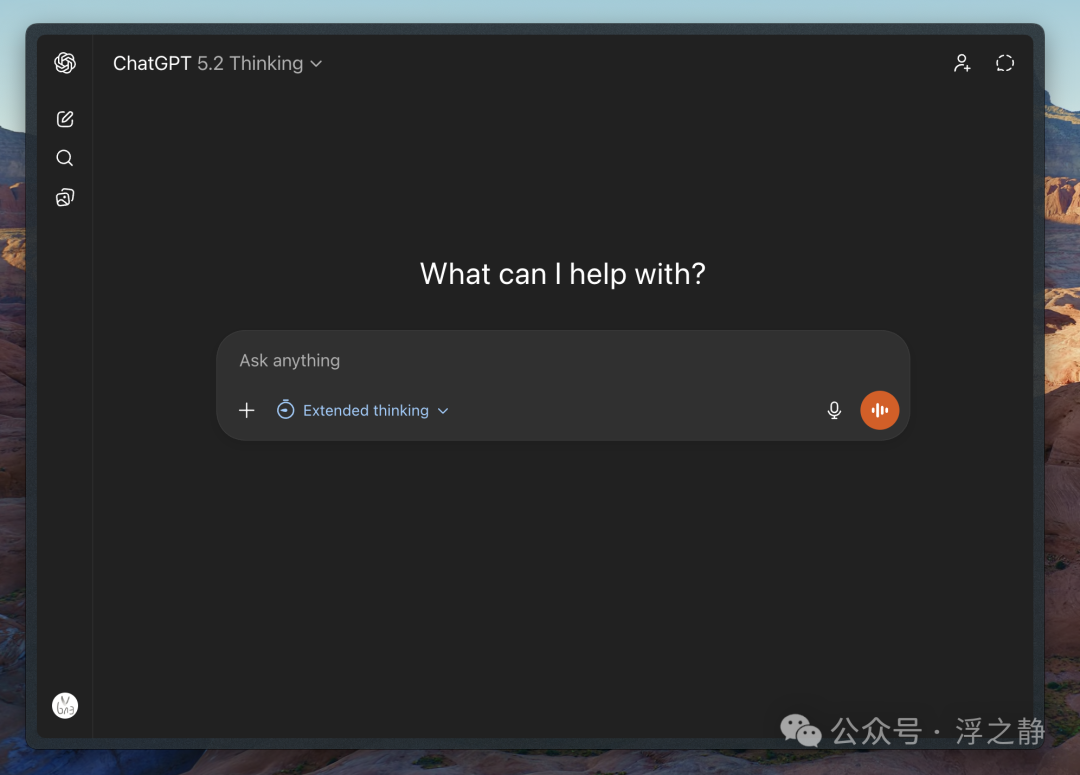Click the add people icon

tap(962, 63)
